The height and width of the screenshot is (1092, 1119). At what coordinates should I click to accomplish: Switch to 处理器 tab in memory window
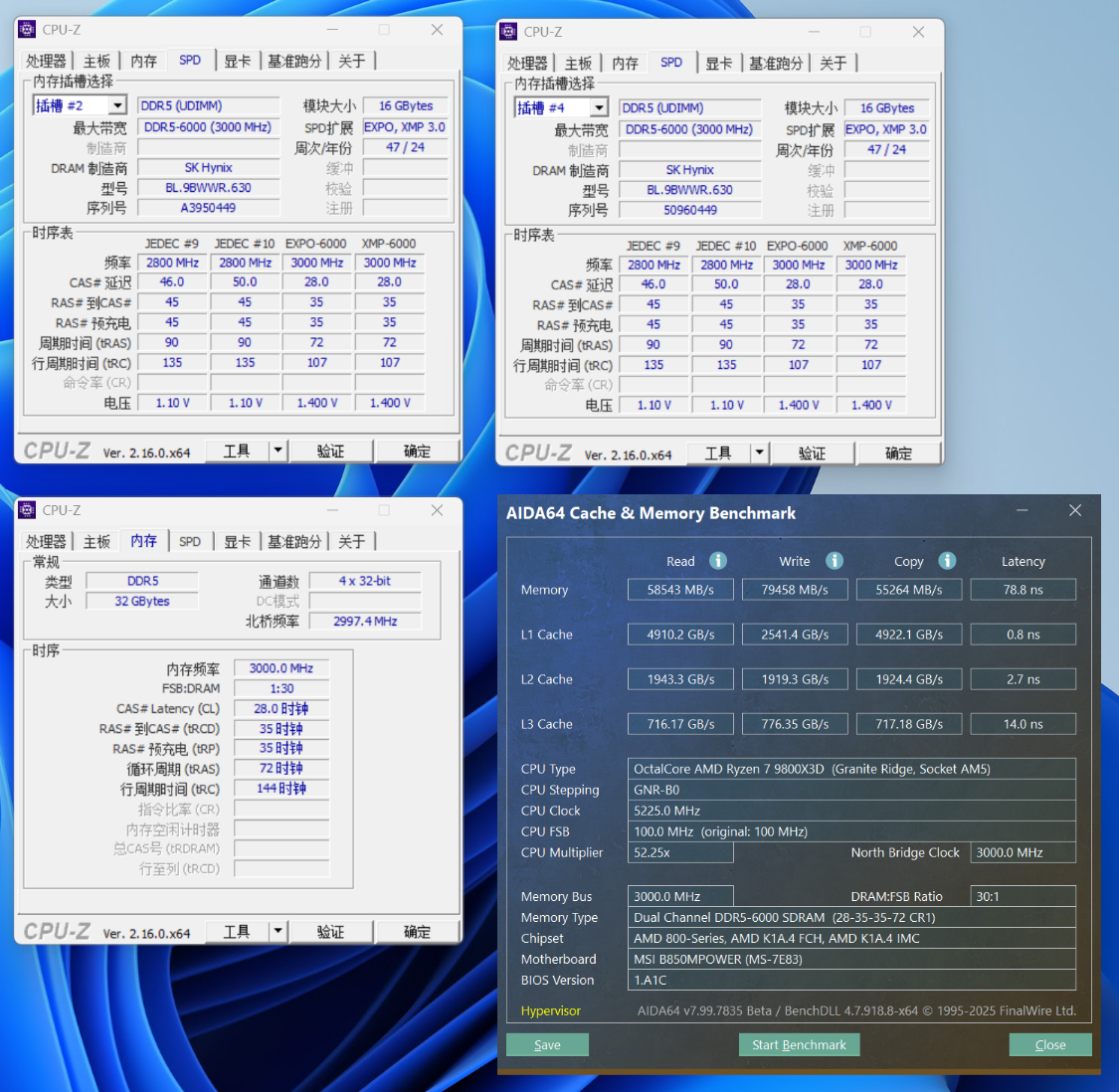point(47,541)
